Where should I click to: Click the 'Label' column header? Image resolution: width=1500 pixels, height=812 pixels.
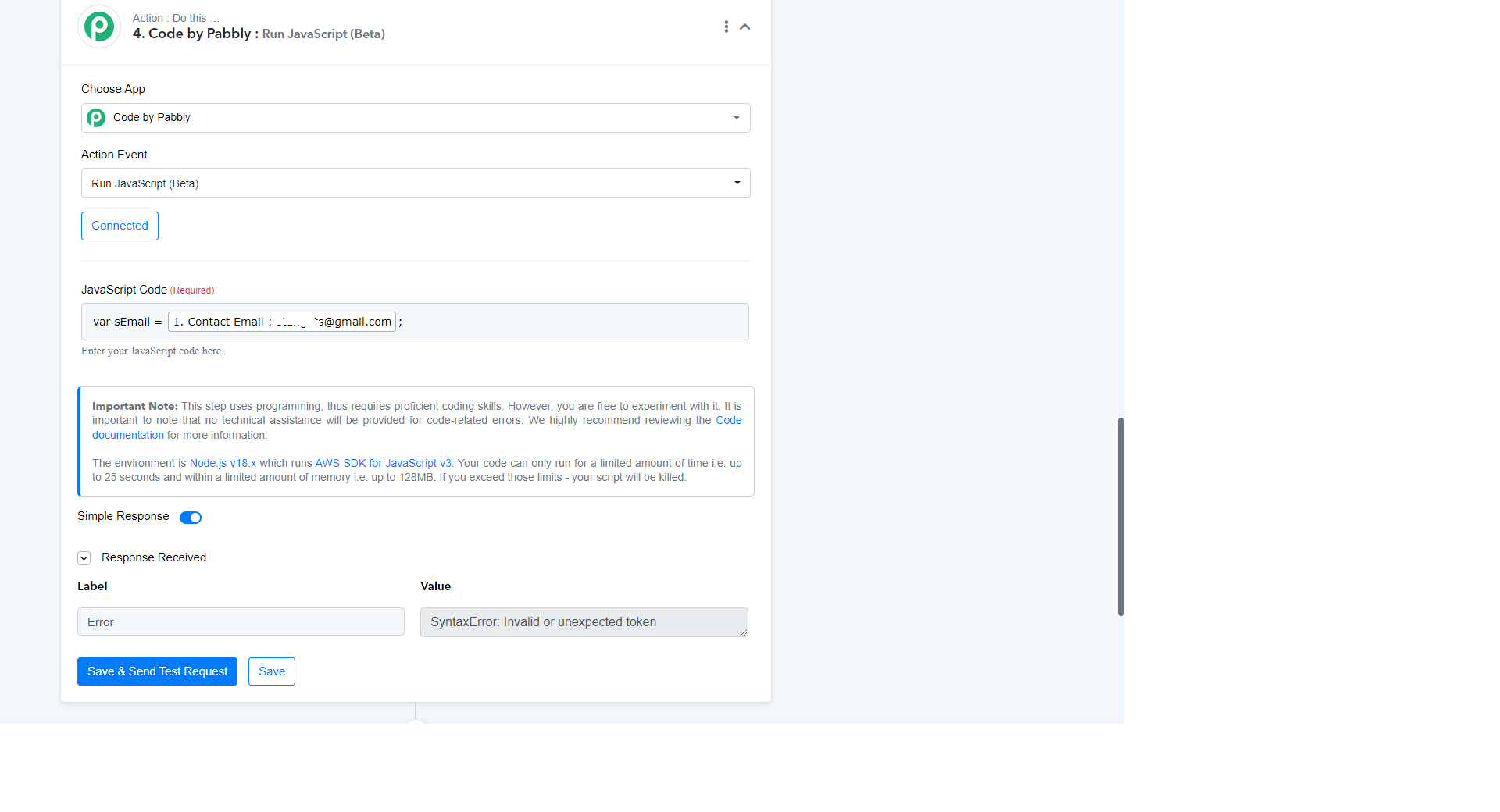[x=92, y=586]
